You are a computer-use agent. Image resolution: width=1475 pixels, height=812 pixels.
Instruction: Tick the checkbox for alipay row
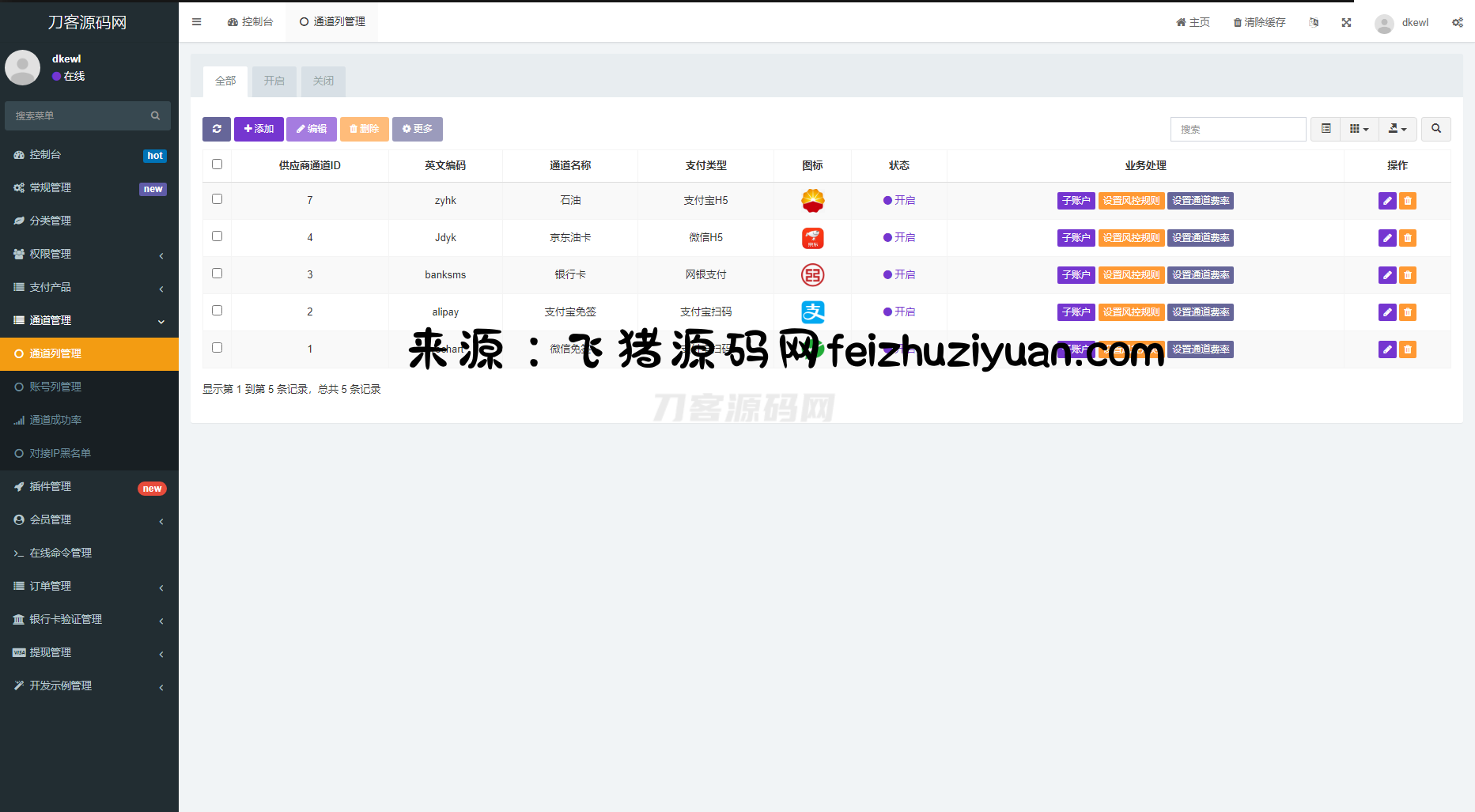(x=217, y=311)
